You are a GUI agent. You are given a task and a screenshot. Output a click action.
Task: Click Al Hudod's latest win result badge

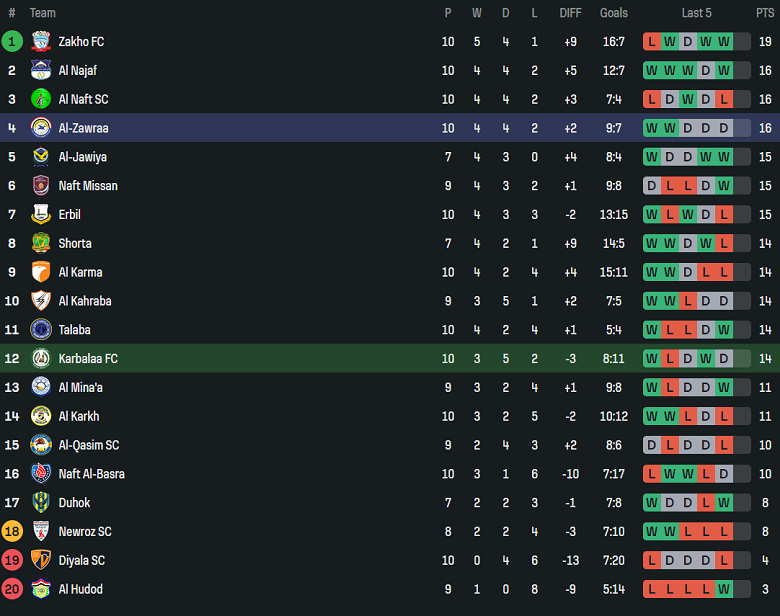click(724, 589)
